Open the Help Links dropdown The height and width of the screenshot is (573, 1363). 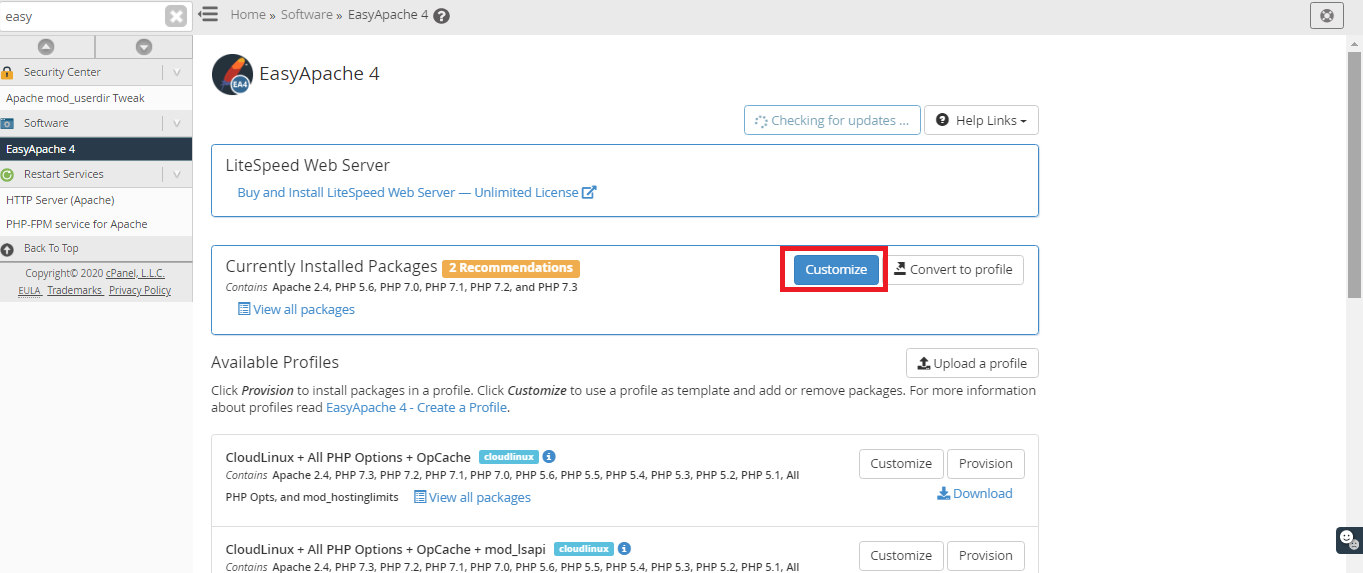(x=981, y=120)
